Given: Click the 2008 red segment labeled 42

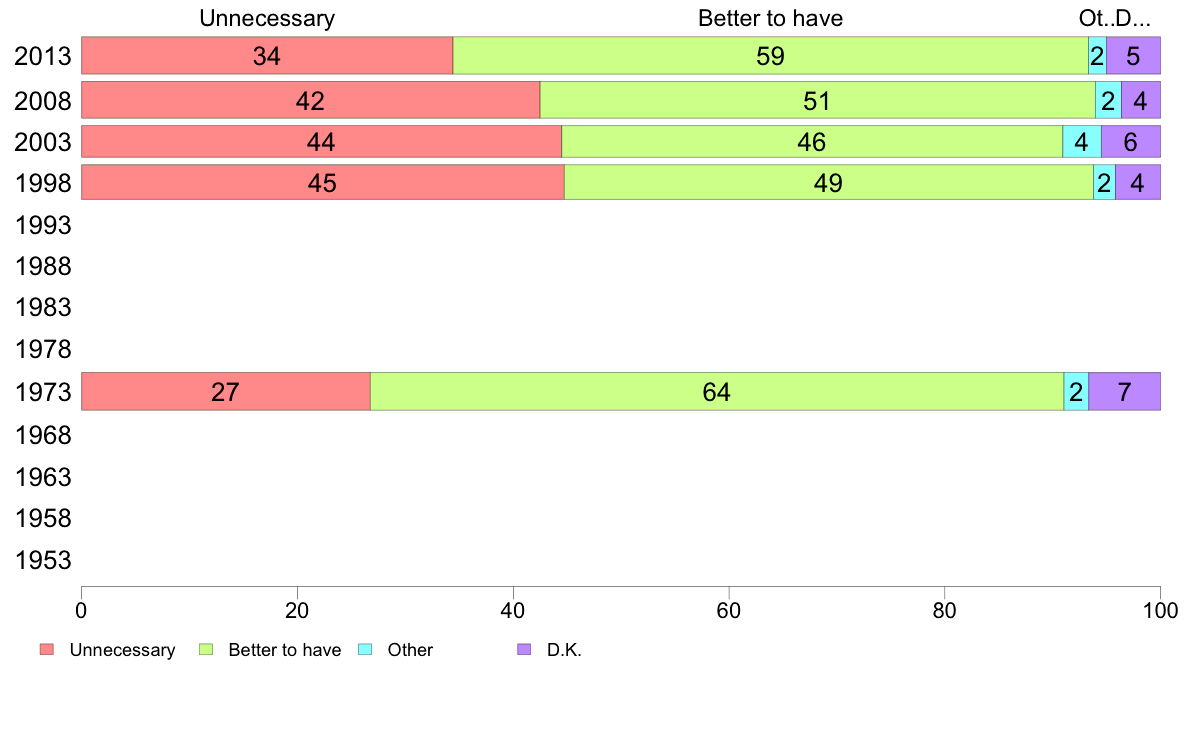Looking at the screenshot, I should click(311, 100).
